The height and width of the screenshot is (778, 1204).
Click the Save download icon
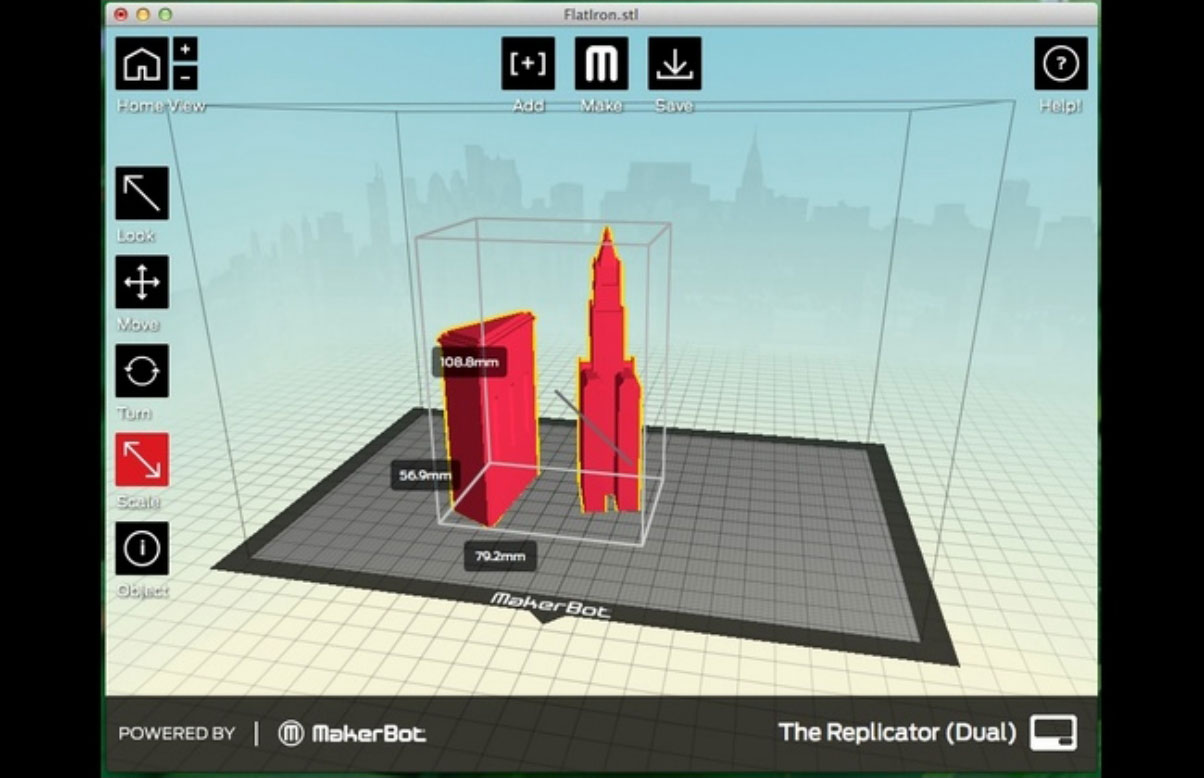675,64
